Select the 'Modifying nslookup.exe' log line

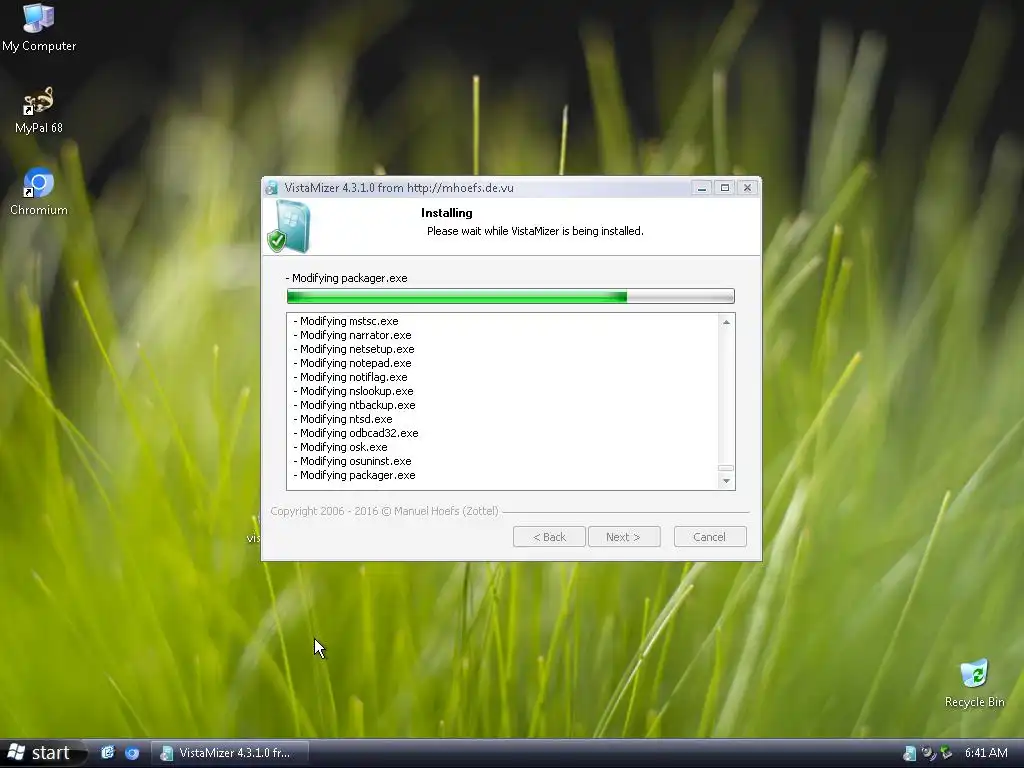[353, 391]
